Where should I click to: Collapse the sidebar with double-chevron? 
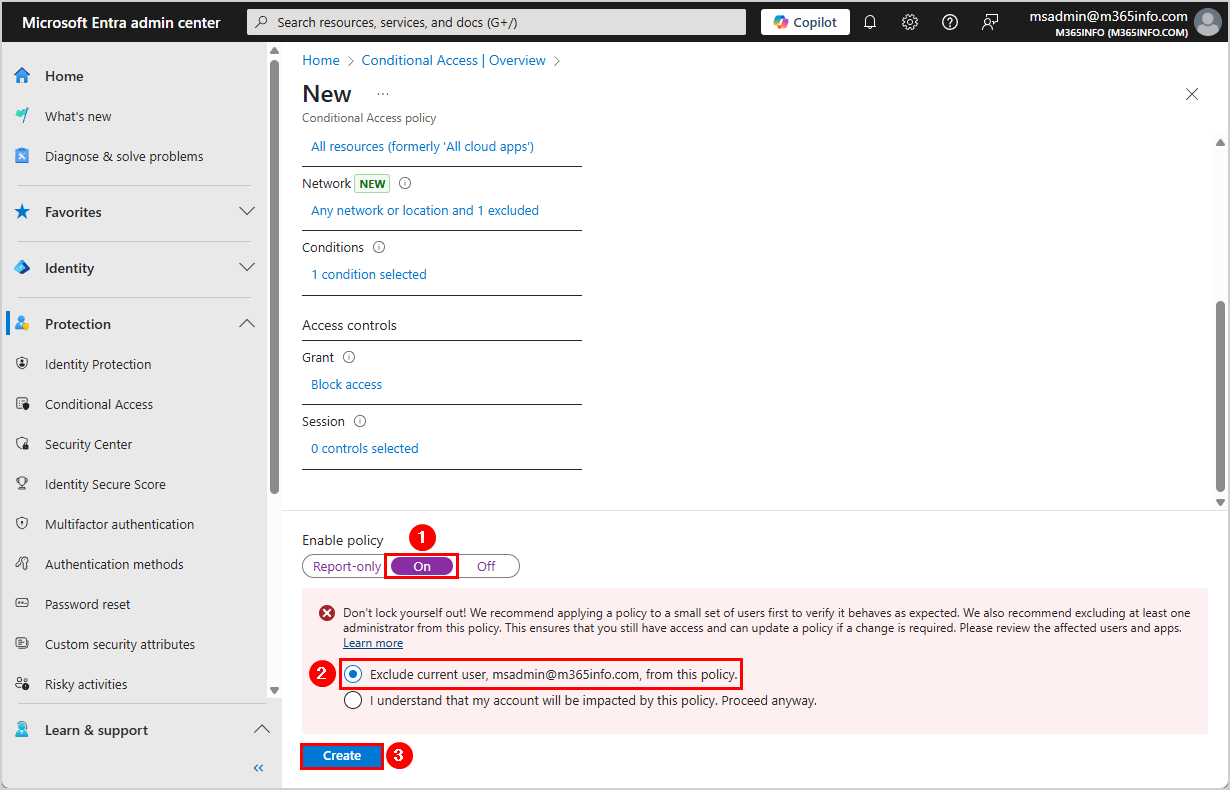(x=258, y=768)
